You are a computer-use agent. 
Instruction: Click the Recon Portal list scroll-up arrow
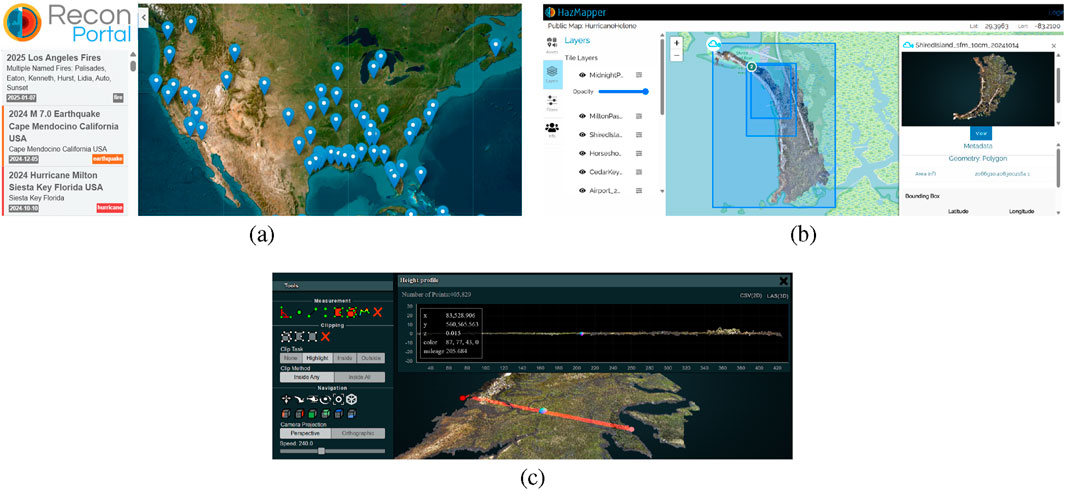point(132,54)
